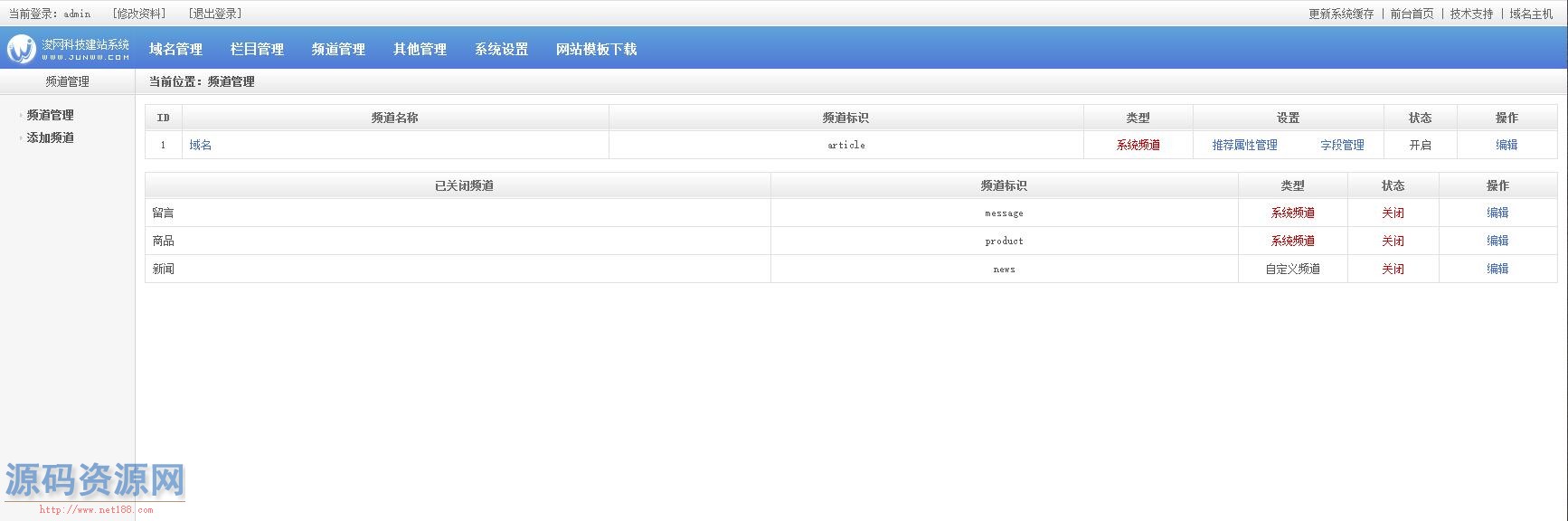Open the 域名 channel name link
1568x521 pixels.
201,145
